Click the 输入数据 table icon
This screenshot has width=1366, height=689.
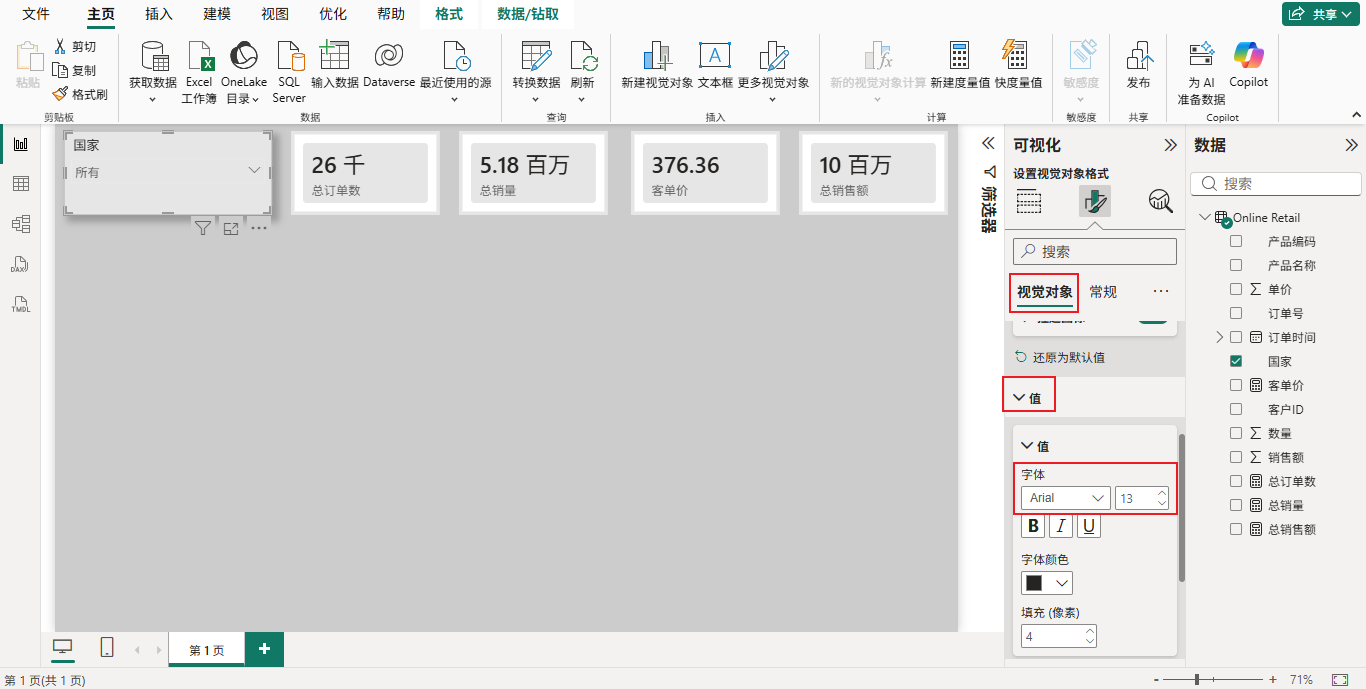[334, 56]
